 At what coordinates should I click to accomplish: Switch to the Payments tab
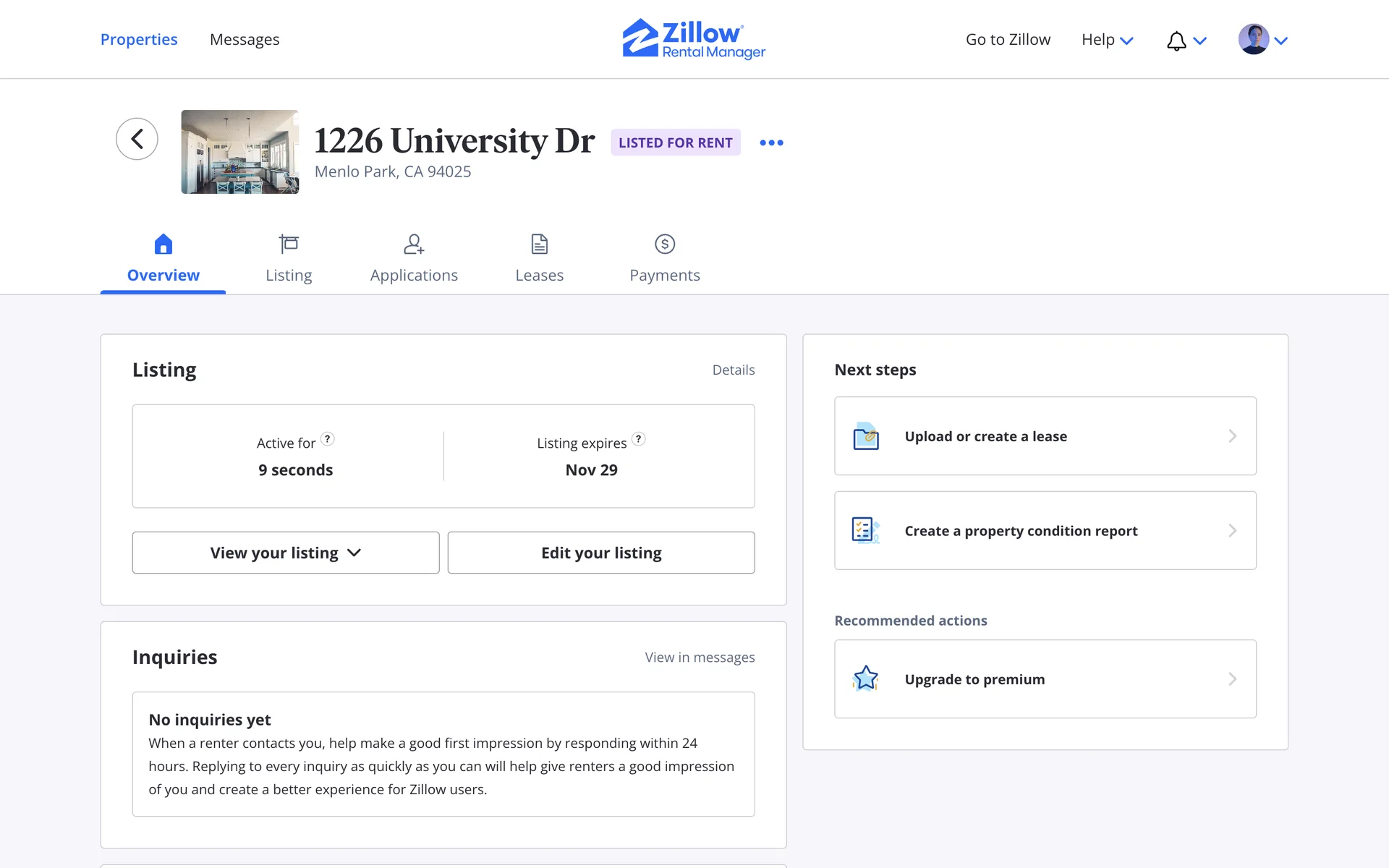coord(664,259)
